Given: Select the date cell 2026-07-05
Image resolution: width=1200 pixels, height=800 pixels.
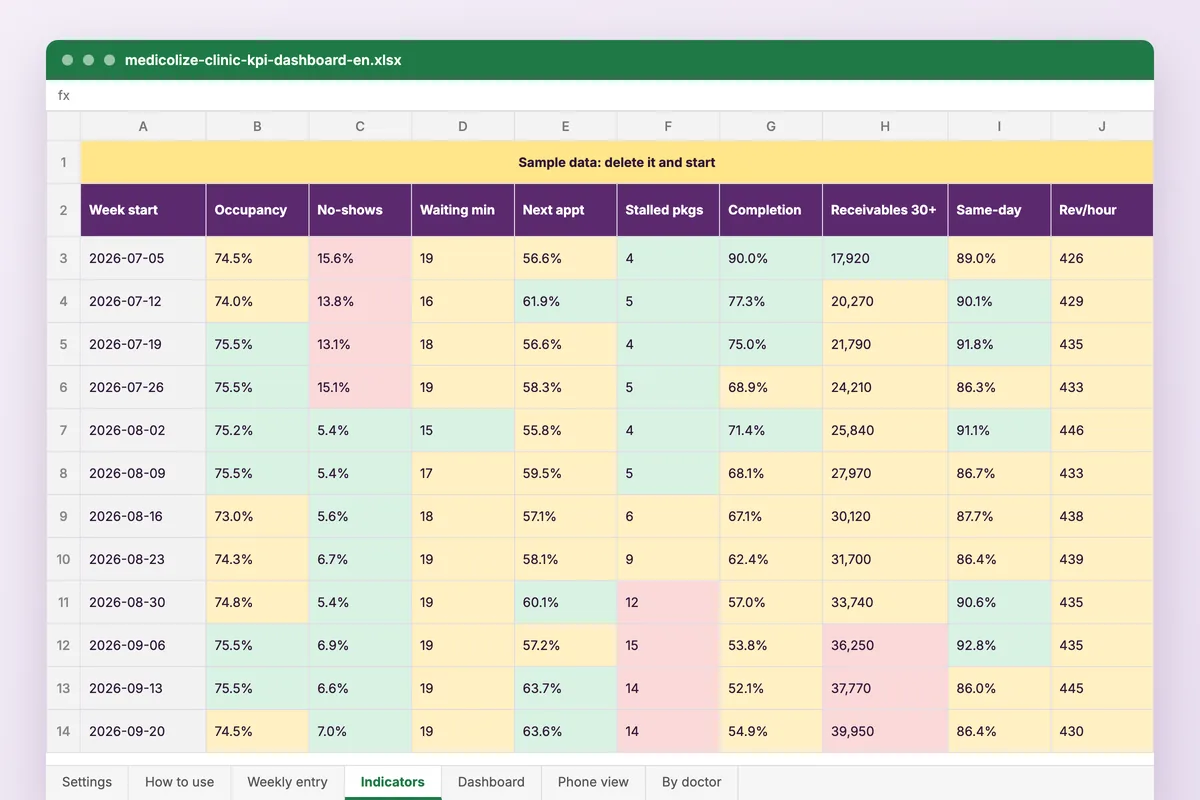Looking at the screenshot, I should pos(143,258).
